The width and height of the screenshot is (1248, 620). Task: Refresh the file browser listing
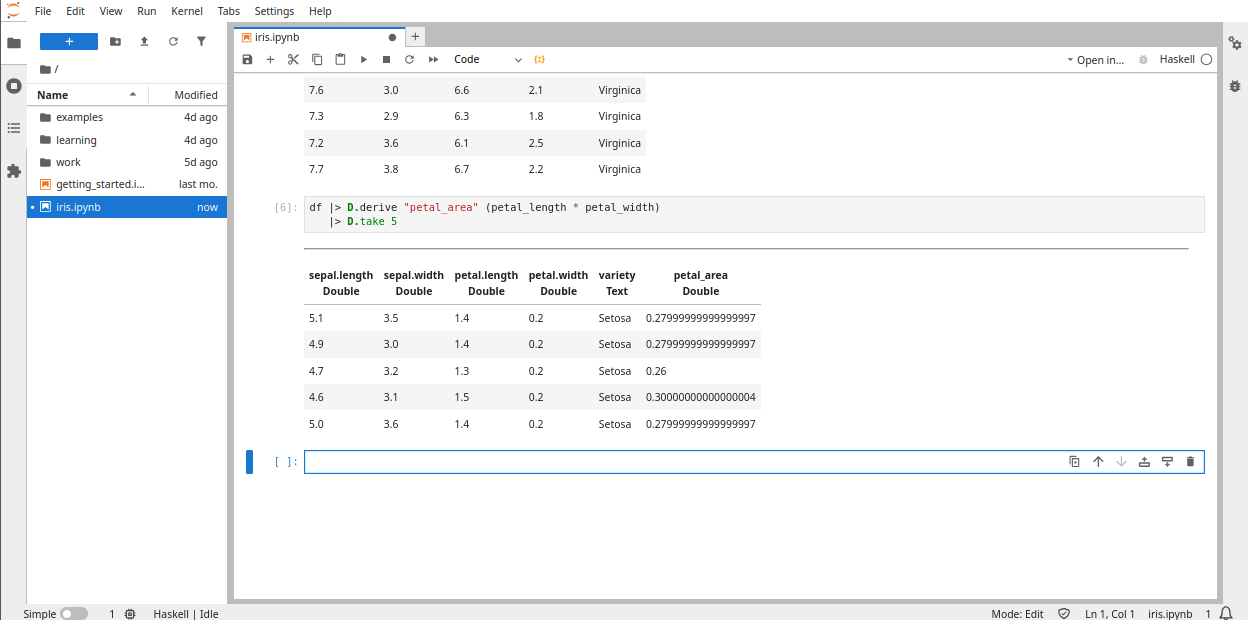point(173,41)
